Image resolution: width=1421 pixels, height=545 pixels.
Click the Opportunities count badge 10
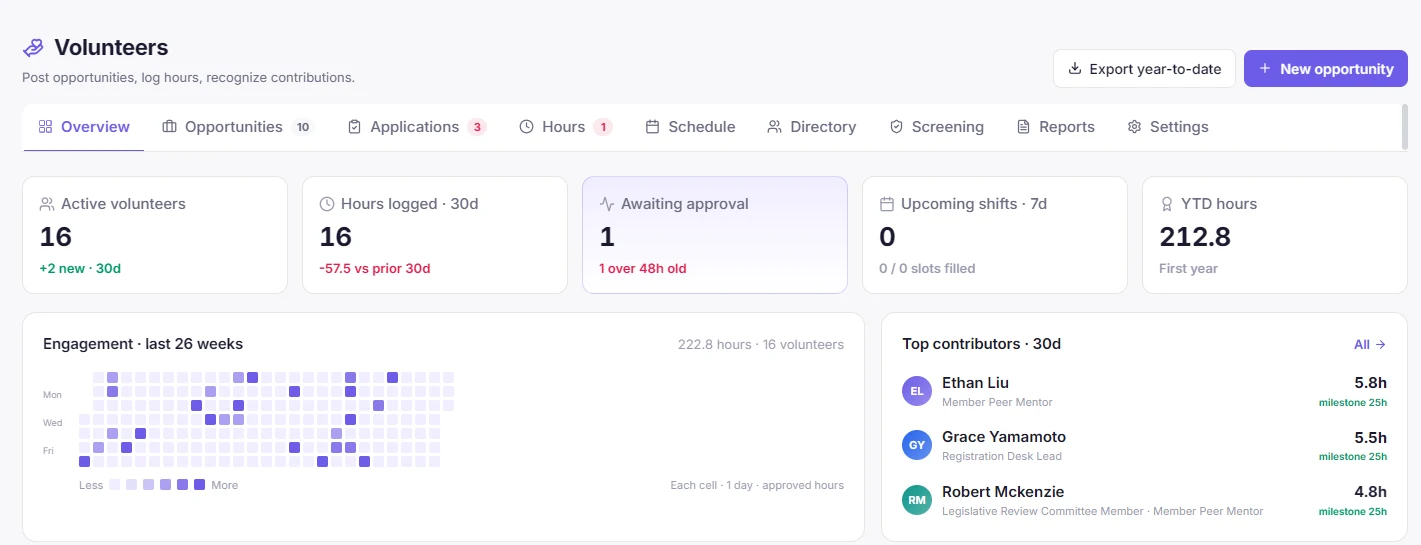[303, 127]
